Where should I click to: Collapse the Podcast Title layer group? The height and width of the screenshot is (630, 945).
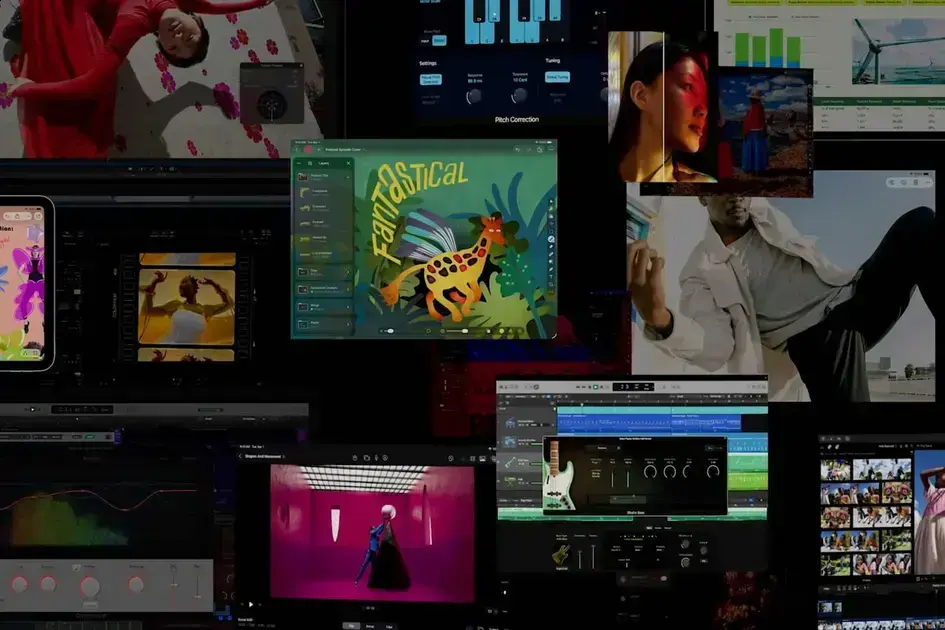tap(347, 177)
